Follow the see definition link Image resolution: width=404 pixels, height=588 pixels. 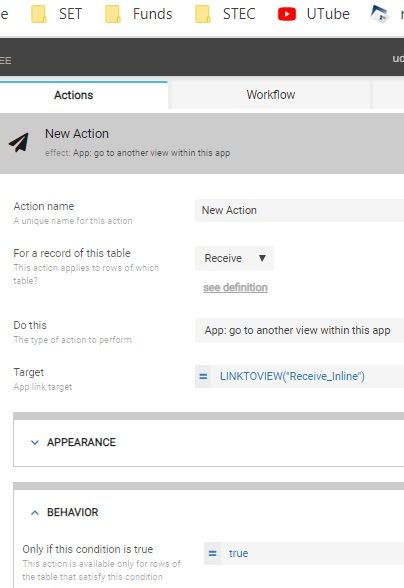point(235,288)
